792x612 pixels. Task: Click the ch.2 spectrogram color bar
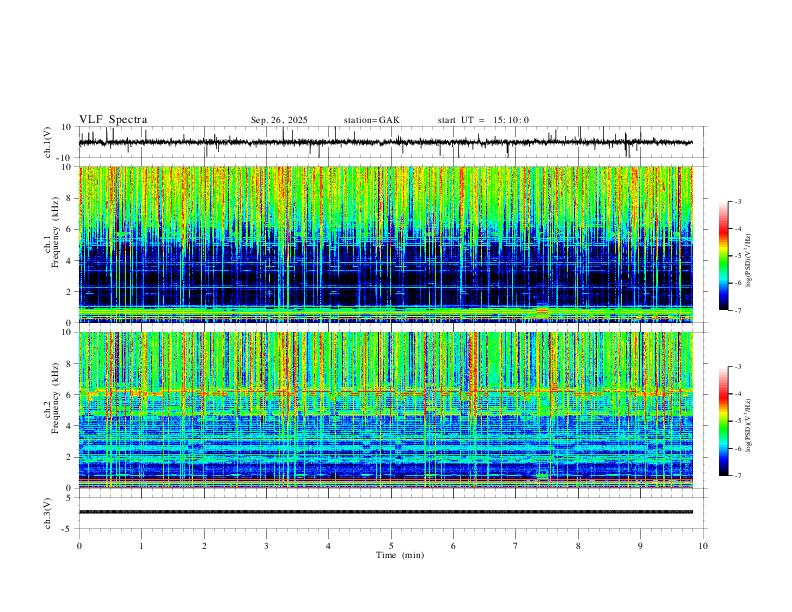pyautogui.click(x=724, y=421)
